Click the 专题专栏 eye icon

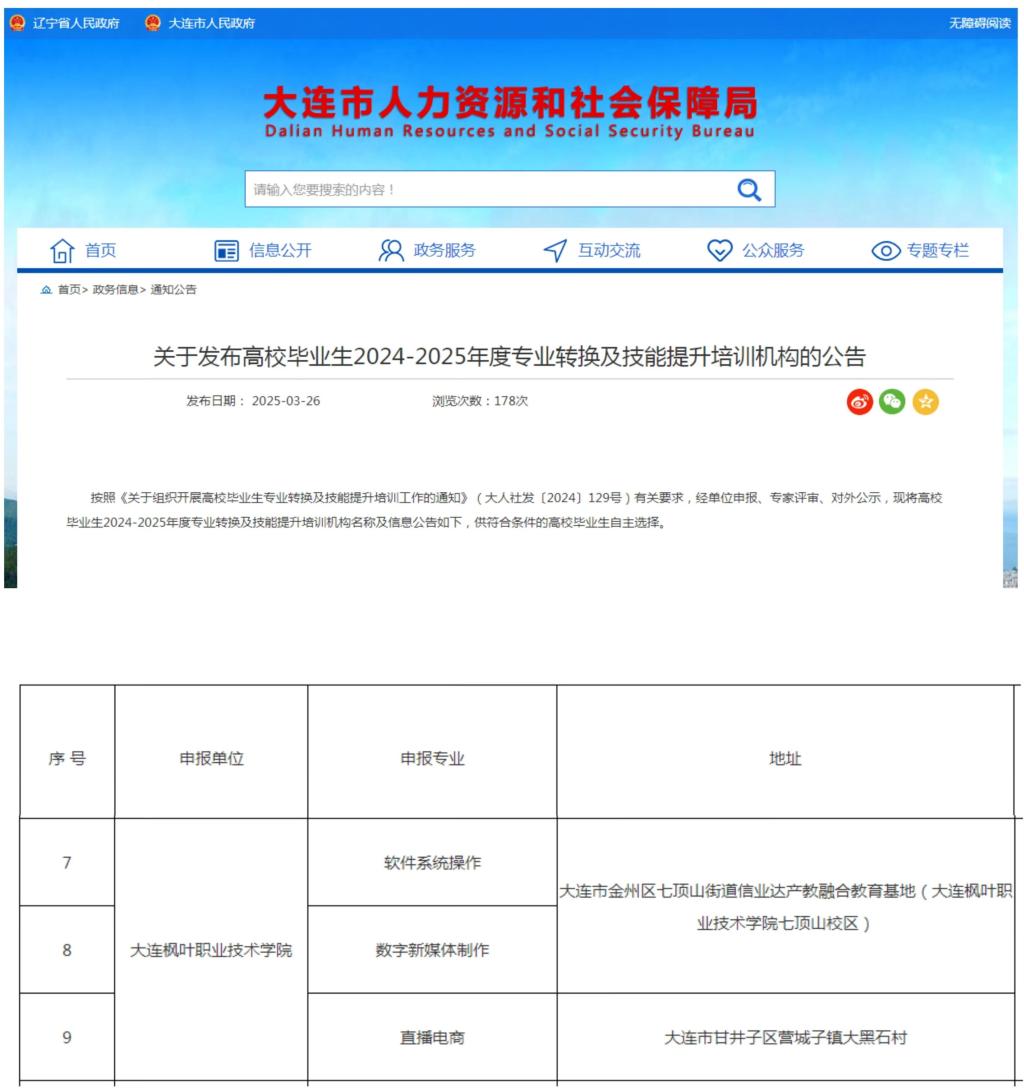coord(885,251)
